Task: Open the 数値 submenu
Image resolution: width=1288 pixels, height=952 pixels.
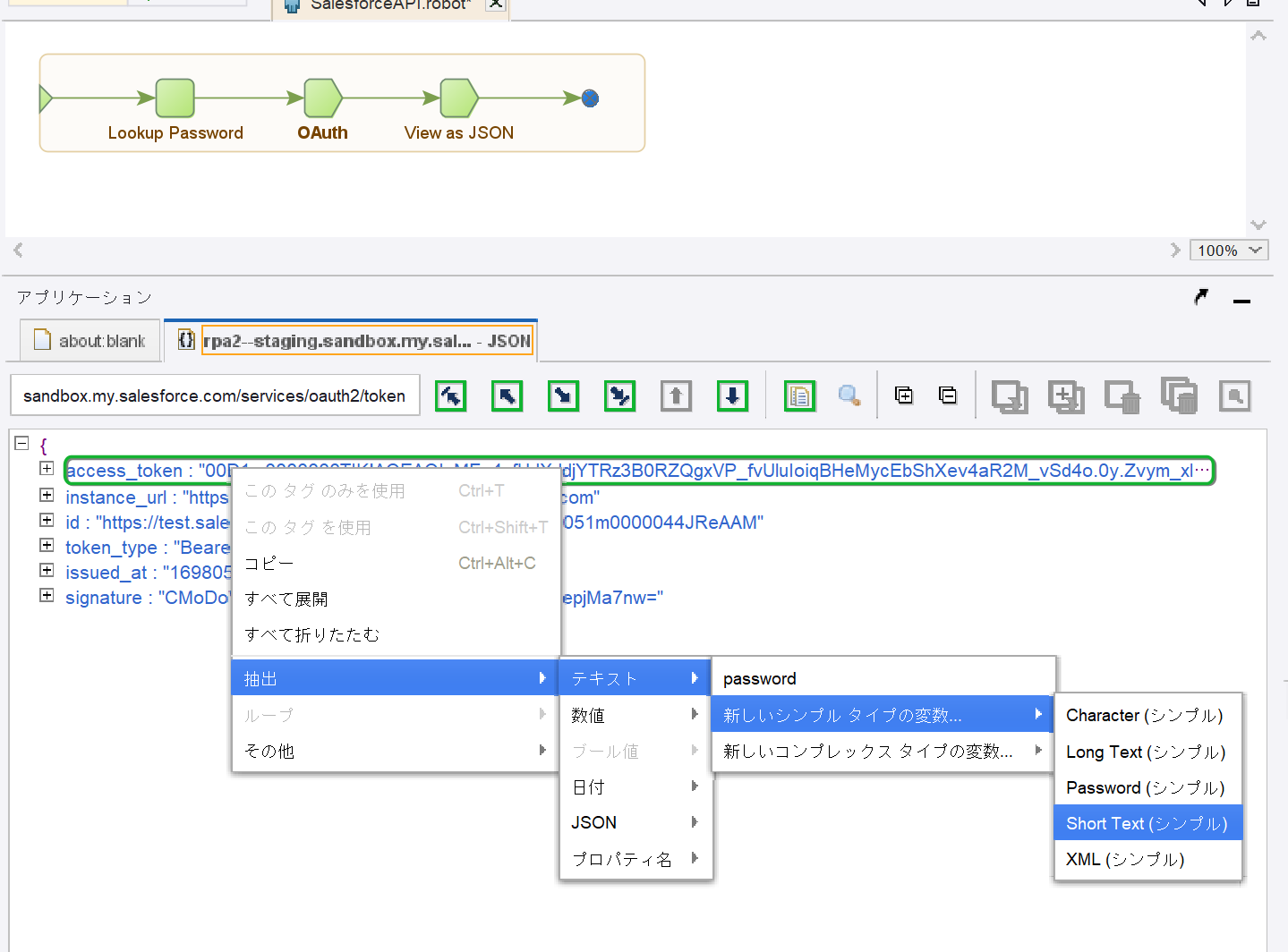Action: (x=635, y=715)
